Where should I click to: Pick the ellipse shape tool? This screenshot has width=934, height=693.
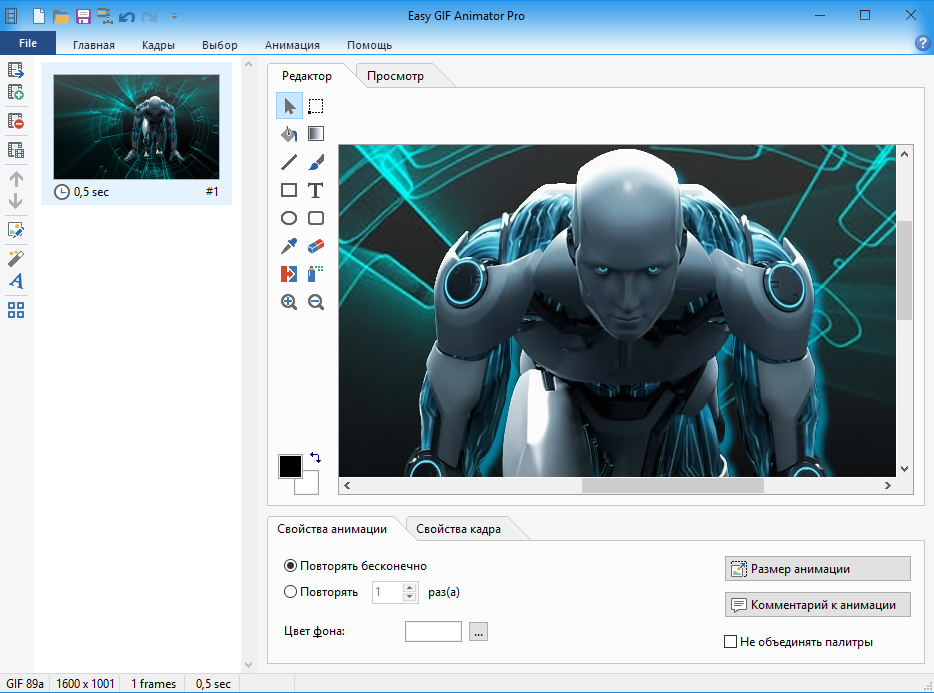pos(289,218)
